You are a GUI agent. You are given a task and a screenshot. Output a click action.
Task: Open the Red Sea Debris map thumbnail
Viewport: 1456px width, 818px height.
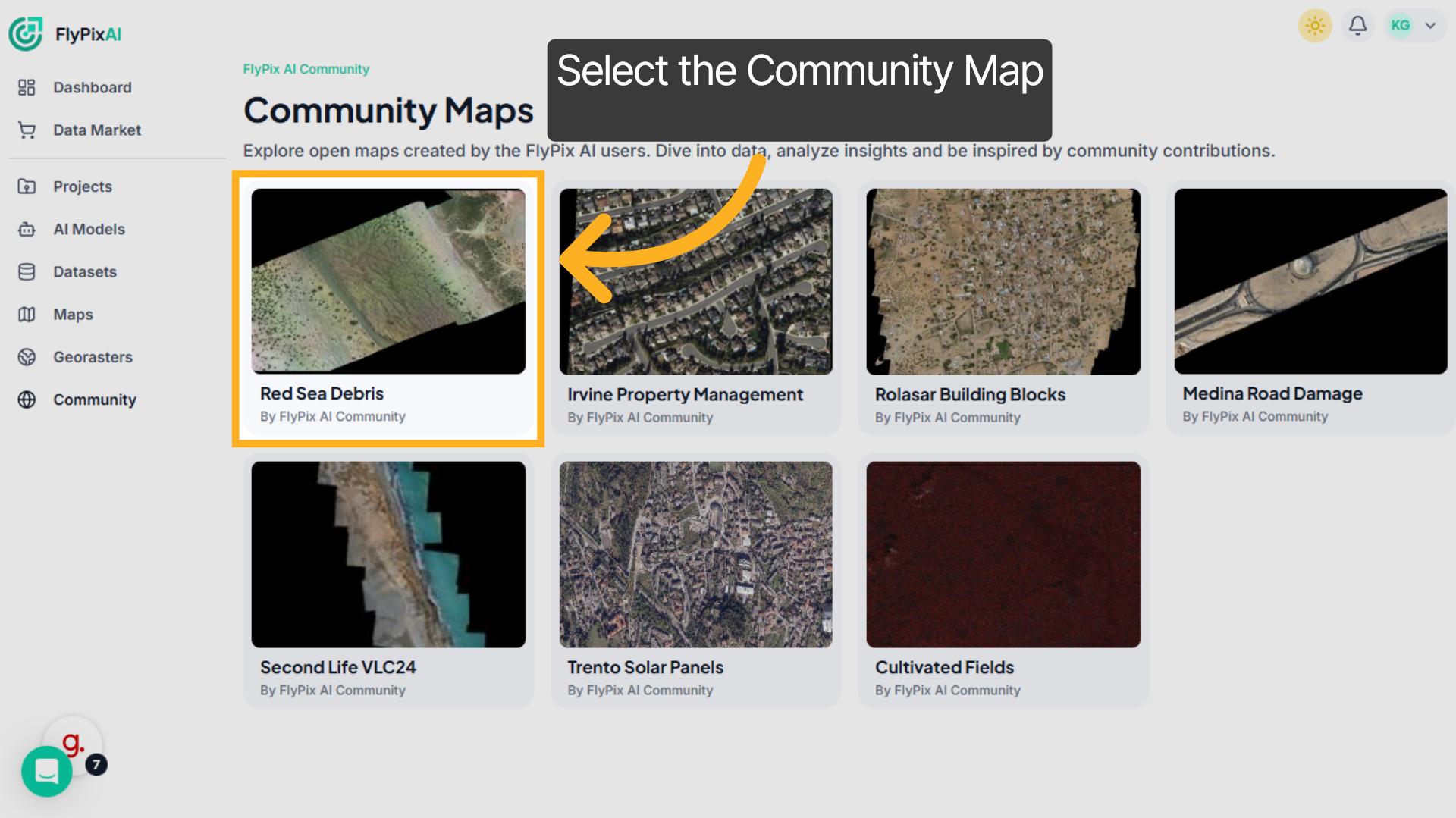point(388,281)
